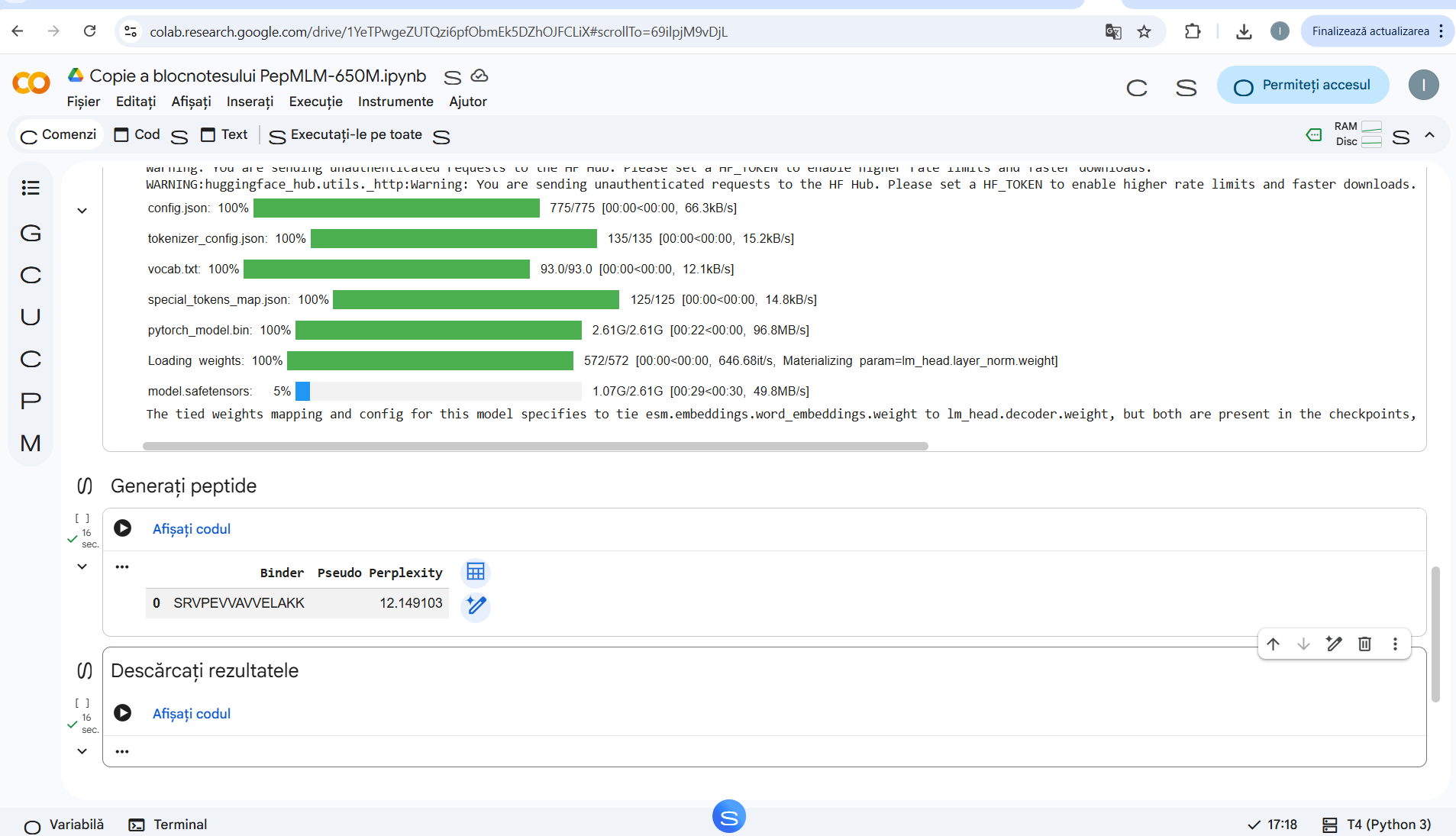The width and height of the screenshot is (1456, 836).
Task: Open the browser downloads icon
Action: point(1244,31)
